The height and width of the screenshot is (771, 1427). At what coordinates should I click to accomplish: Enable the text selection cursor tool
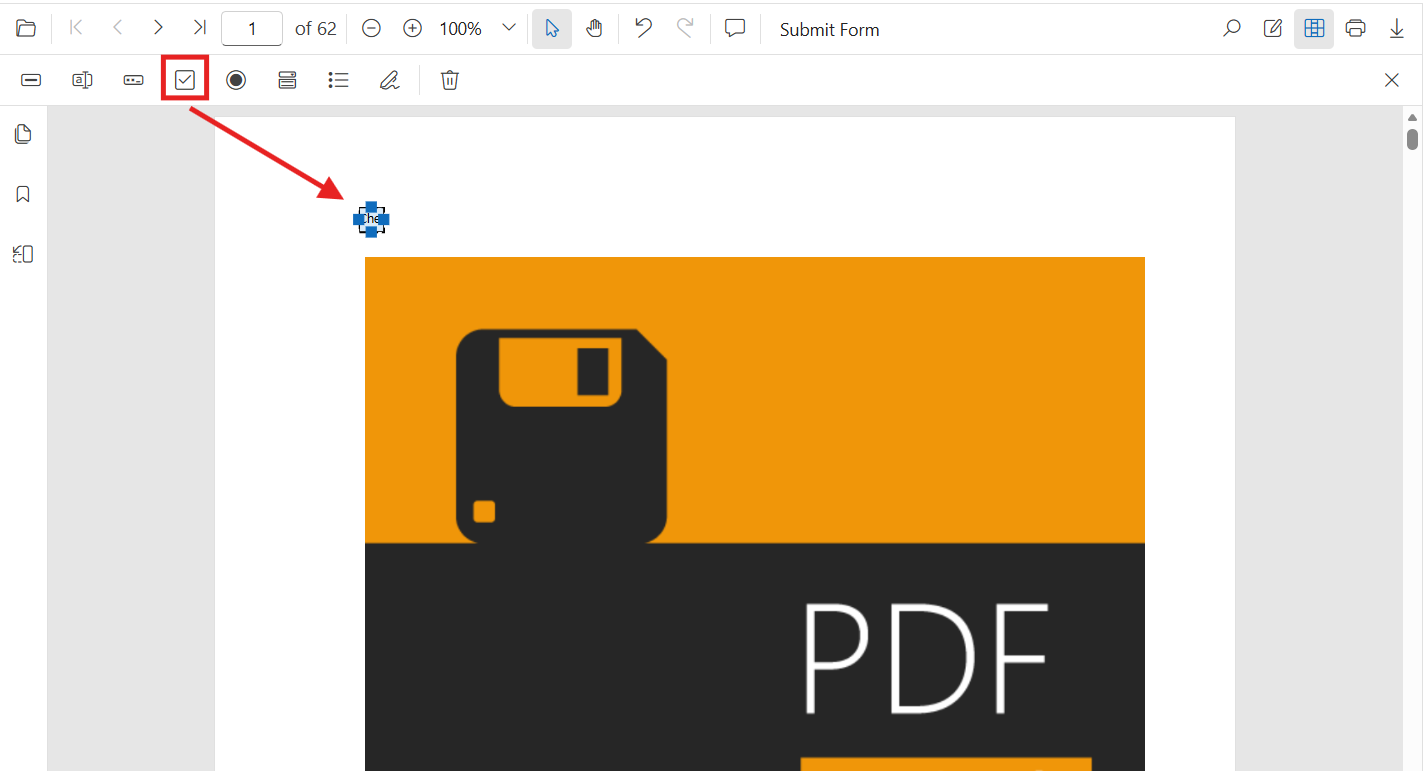(552, 29)
